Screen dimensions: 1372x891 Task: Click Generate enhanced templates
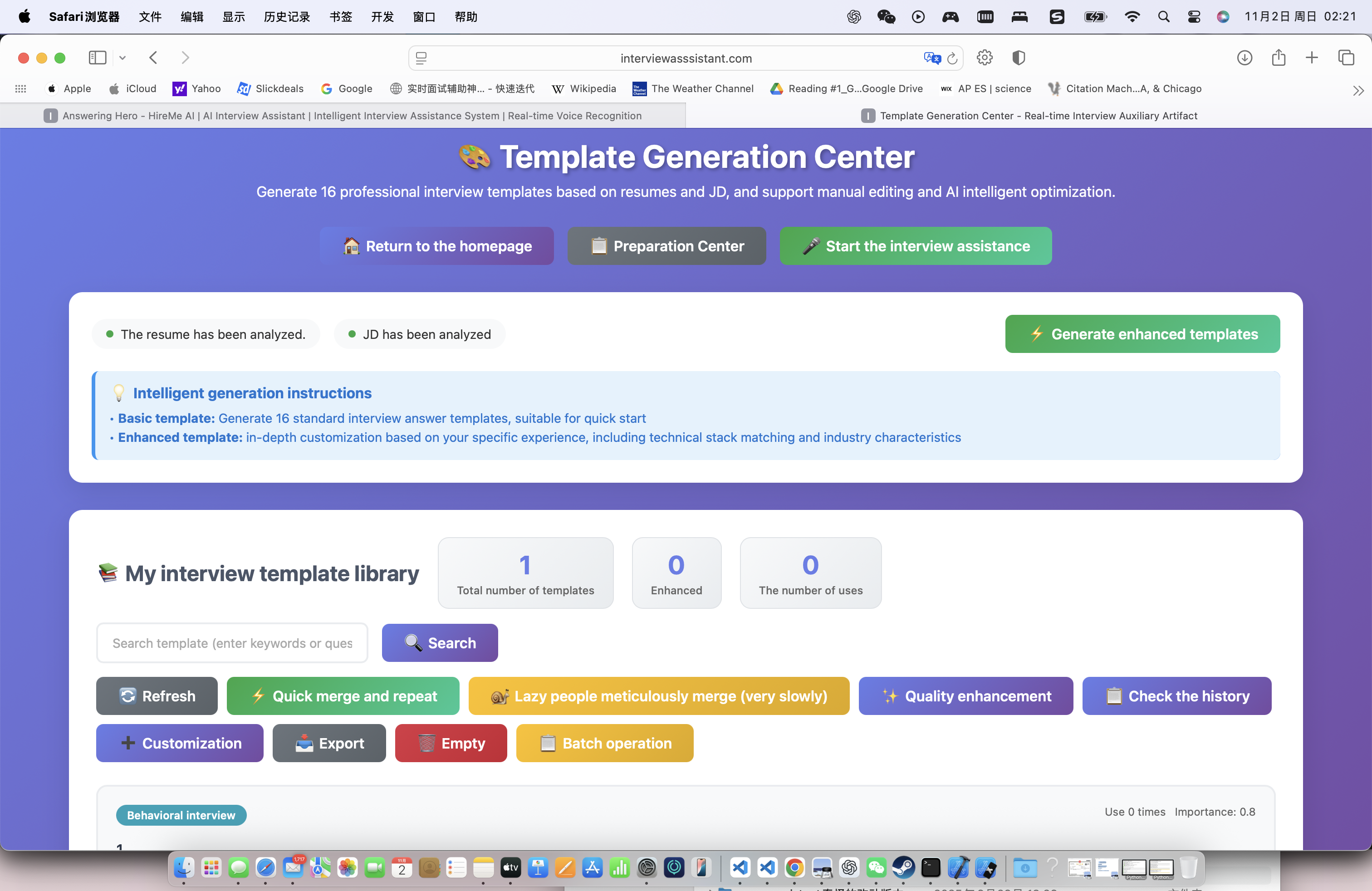point(1142,334)
